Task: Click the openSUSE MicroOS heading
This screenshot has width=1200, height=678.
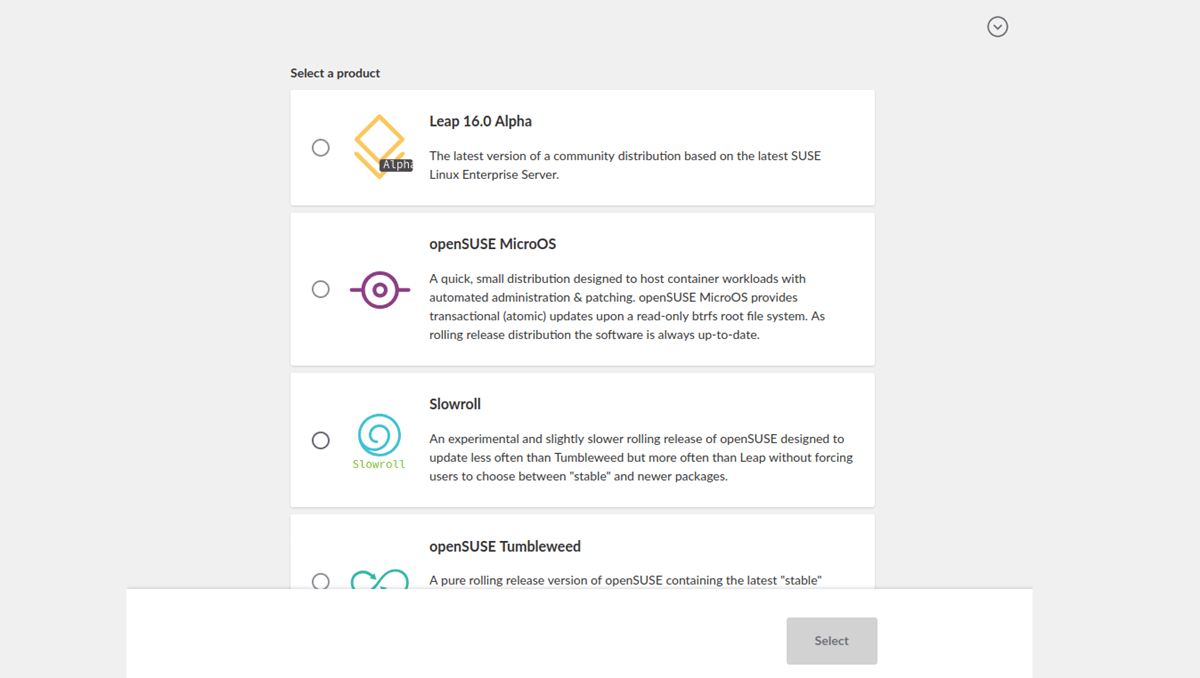Action: click(493, 244)
